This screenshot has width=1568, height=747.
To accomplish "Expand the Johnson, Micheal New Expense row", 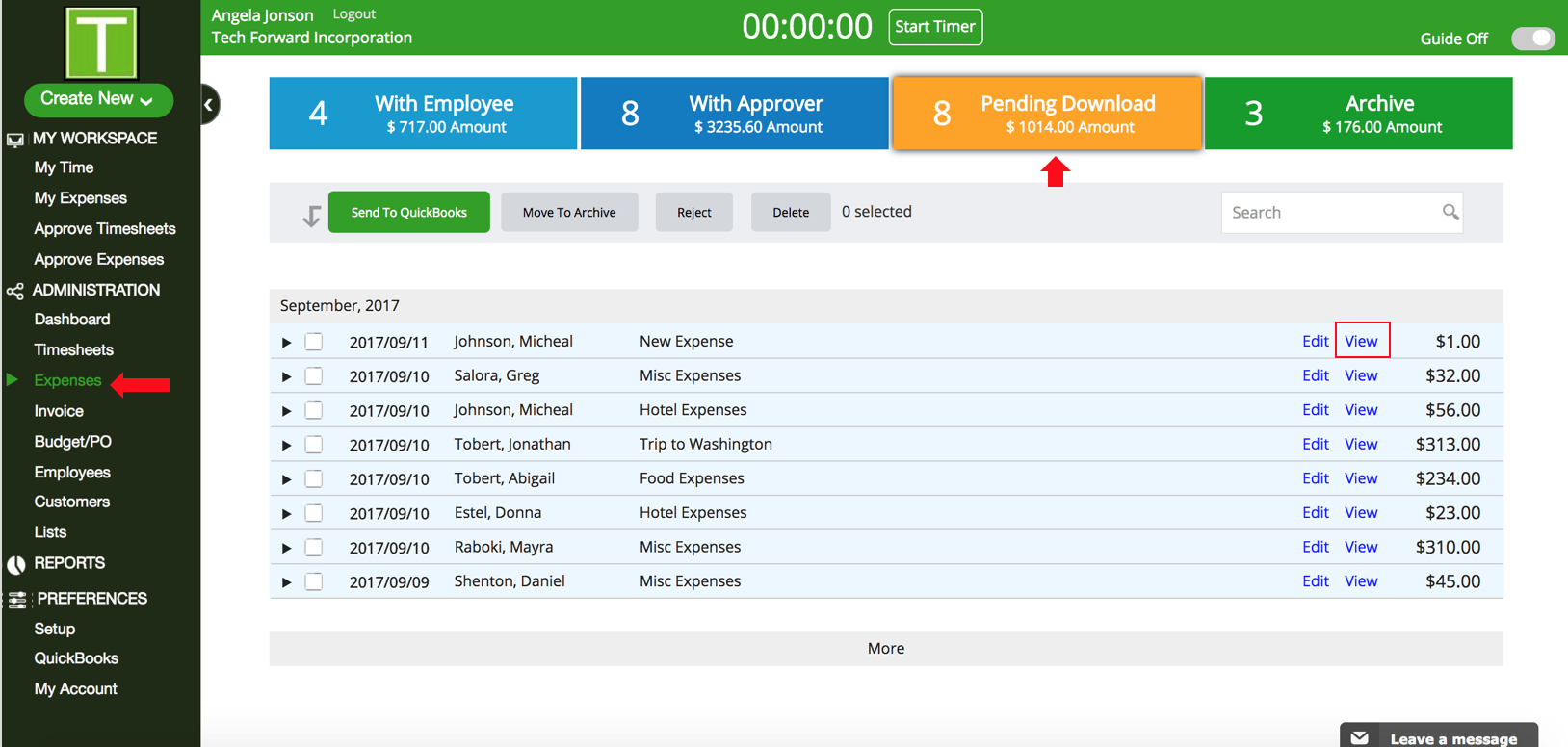I will coord(286,343).
